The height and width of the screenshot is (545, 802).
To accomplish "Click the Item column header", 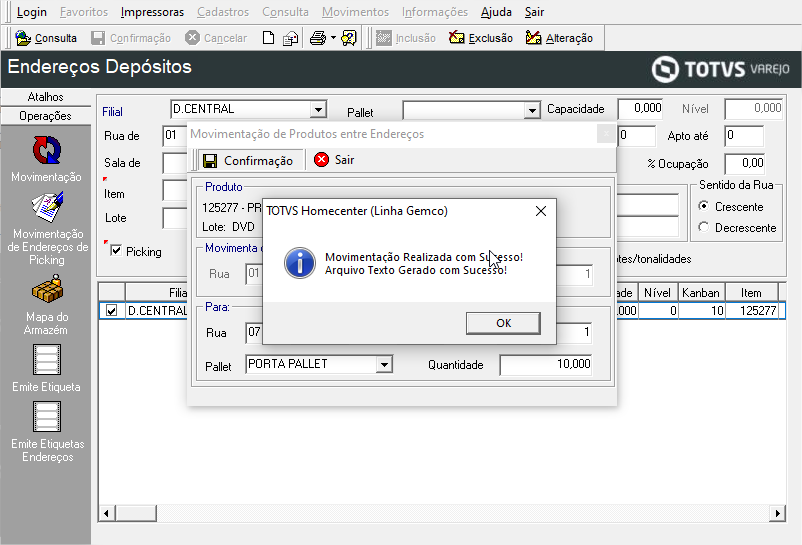I will point(751,293).
